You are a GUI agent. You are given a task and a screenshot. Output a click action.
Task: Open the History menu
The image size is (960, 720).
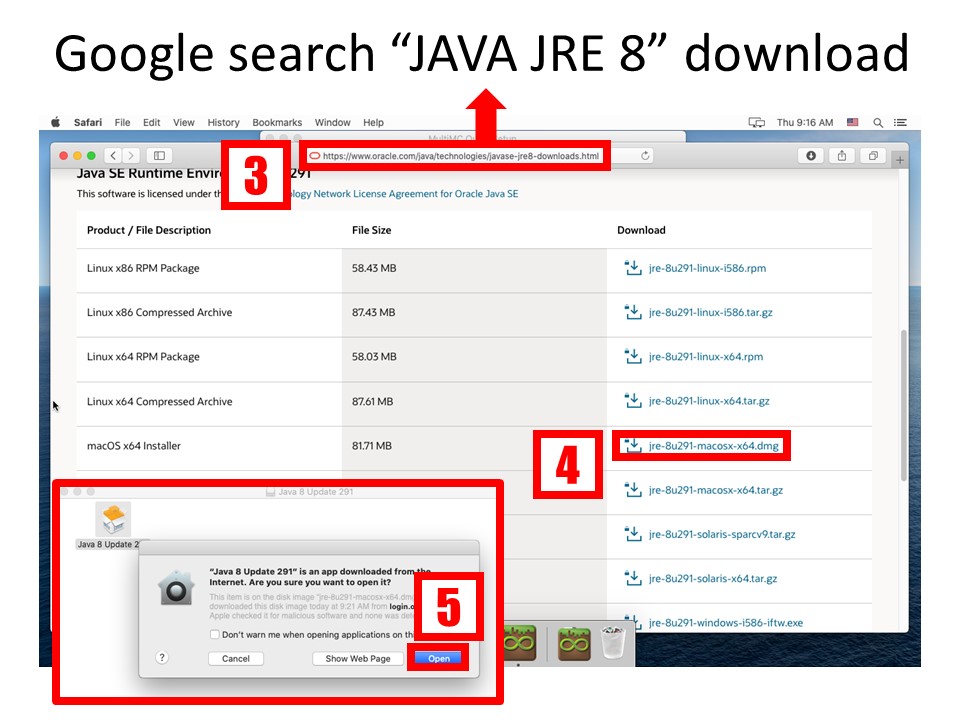pos(223,122)
